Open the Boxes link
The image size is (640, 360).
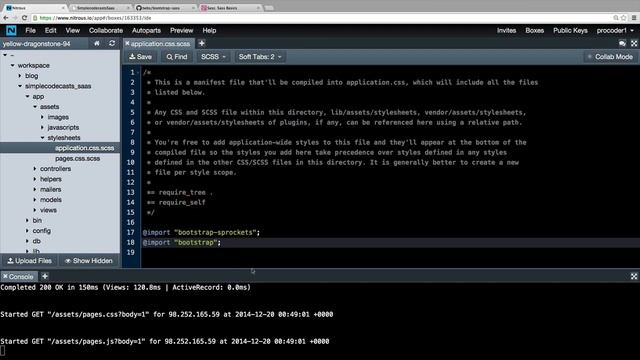[534, 31]
